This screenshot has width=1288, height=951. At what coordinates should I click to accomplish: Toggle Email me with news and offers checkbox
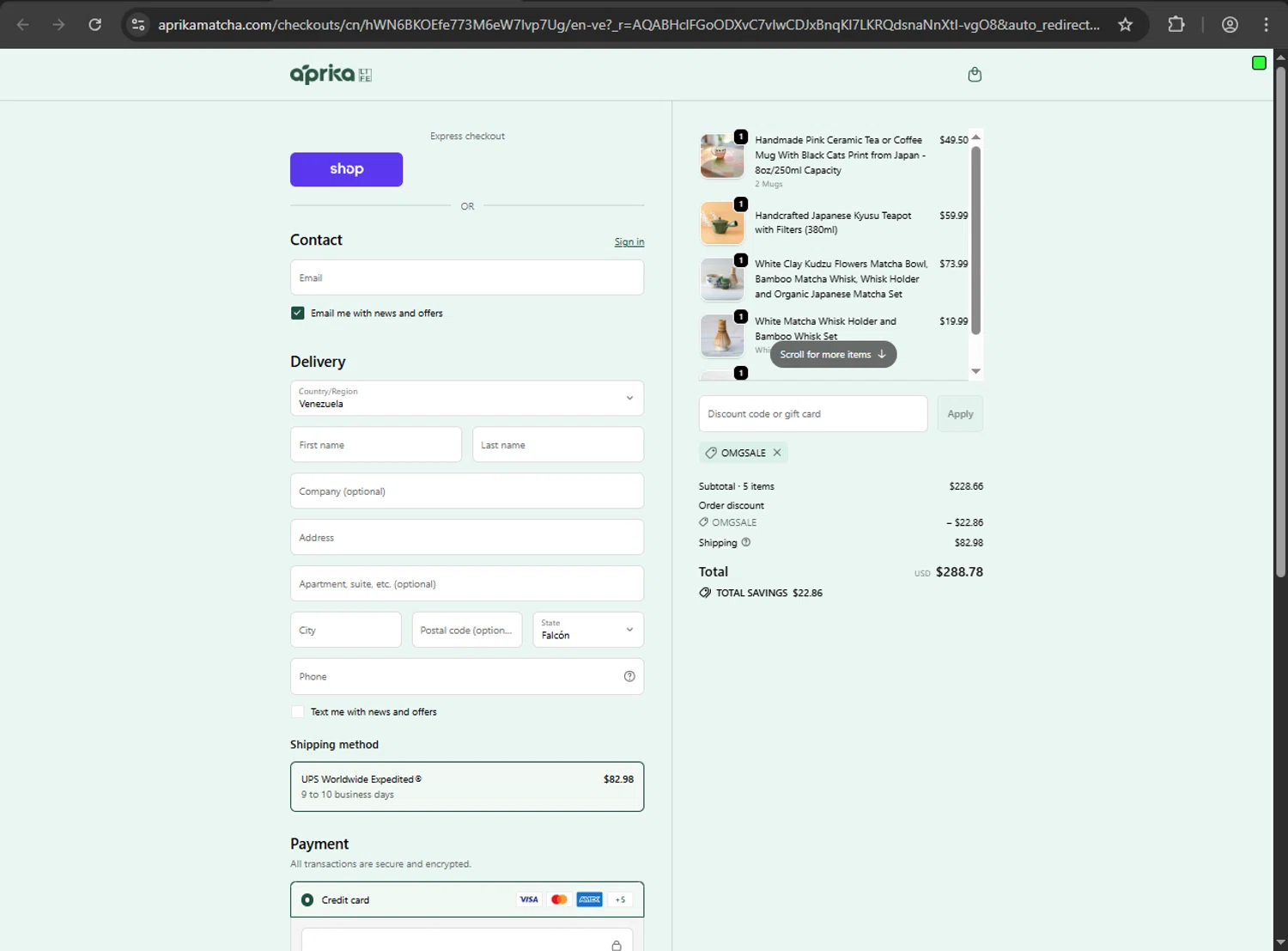(297, 314)
